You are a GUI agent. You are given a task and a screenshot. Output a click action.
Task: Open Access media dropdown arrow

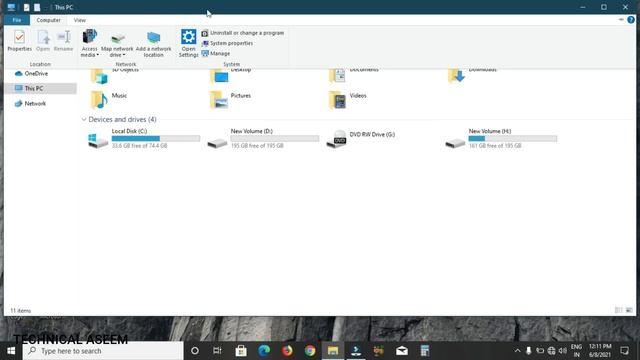point(98,55)
